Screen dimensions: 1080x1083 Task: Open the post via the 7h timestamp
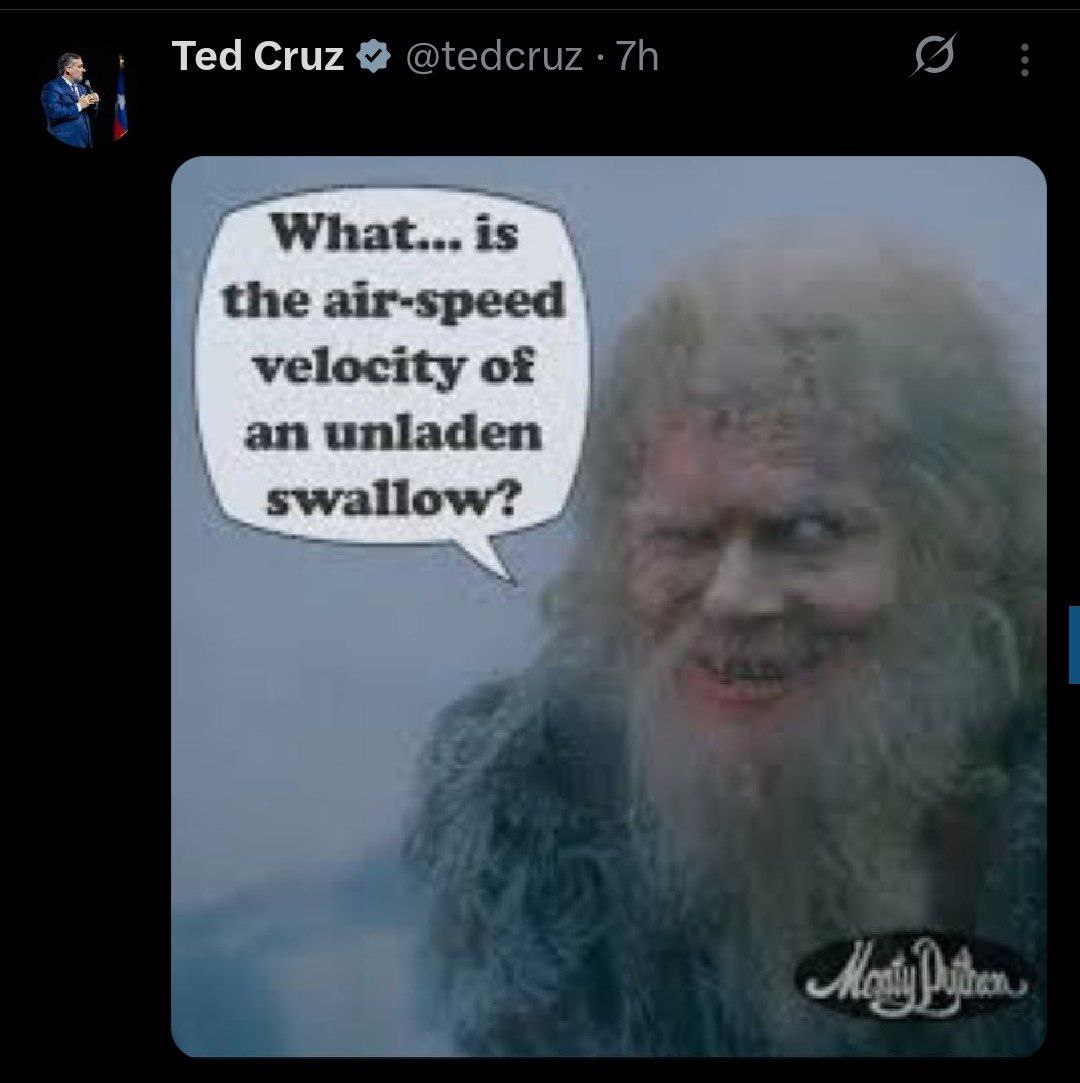tap(637, 56)
